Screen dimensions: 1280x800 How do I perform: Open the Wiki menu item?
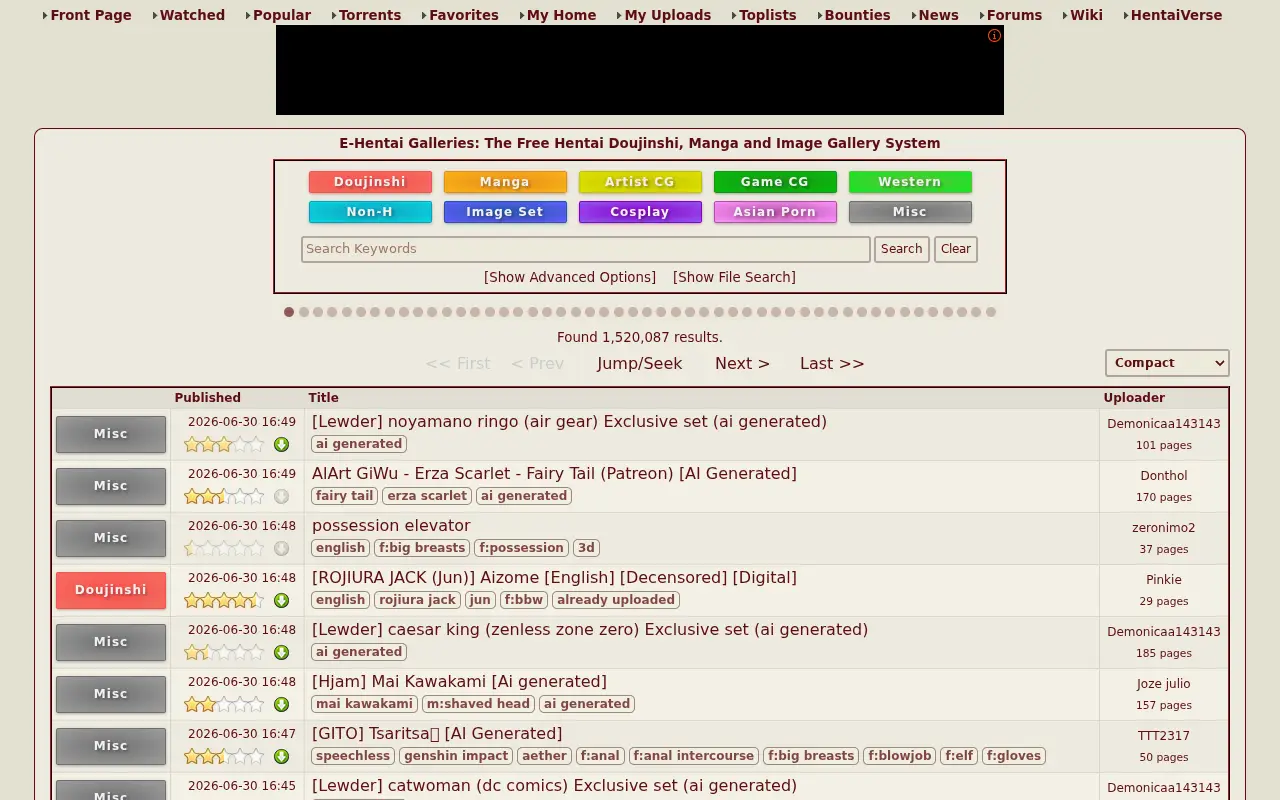(1086, 15)
